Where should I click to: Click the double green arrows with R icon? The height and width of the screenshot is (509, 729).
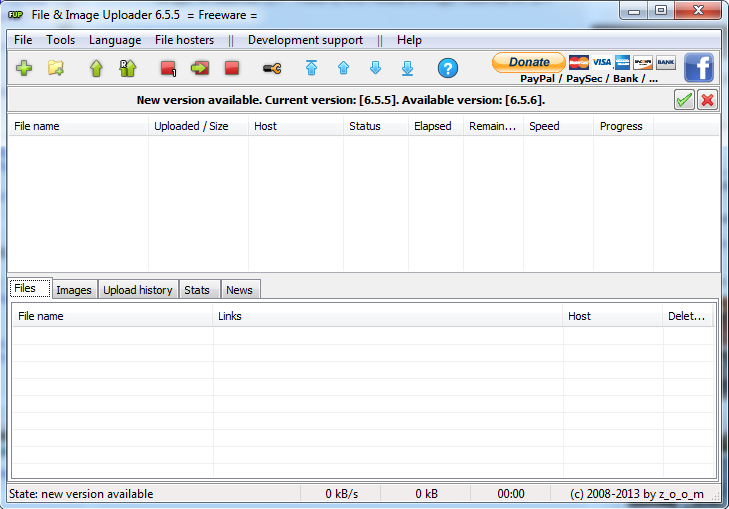coord(128,68)
